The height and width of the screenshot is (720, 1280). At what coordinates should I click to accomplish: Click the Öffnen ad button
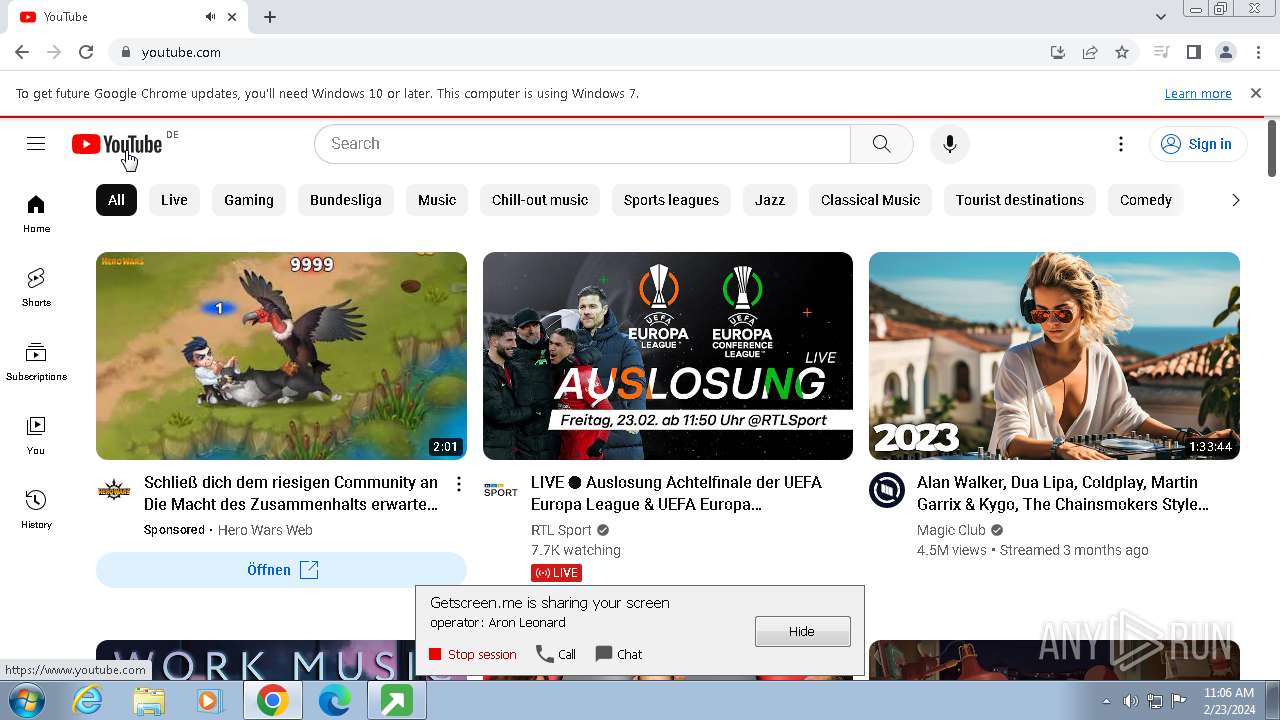tap(281, 570)
